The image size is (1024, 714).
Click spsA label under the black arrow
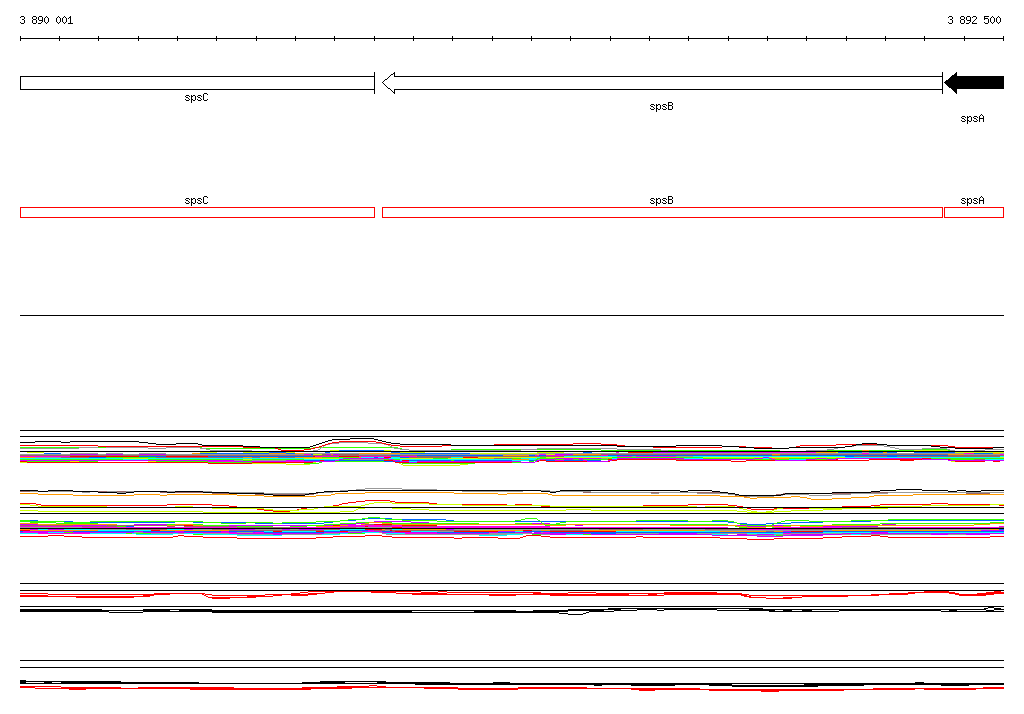tap(972, 118)
